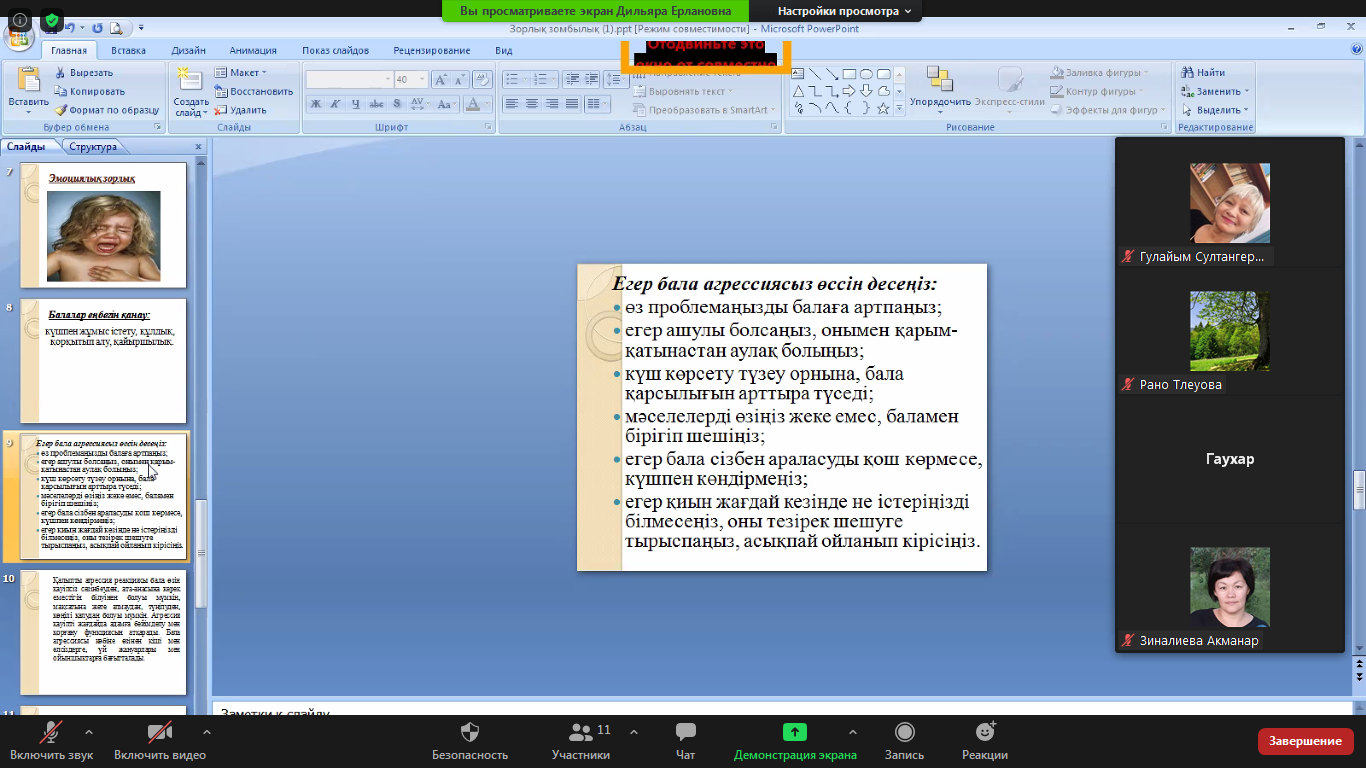Expand the Настройки просмотра dropdown
The image size is (1366, 768).
pos(845,11)
